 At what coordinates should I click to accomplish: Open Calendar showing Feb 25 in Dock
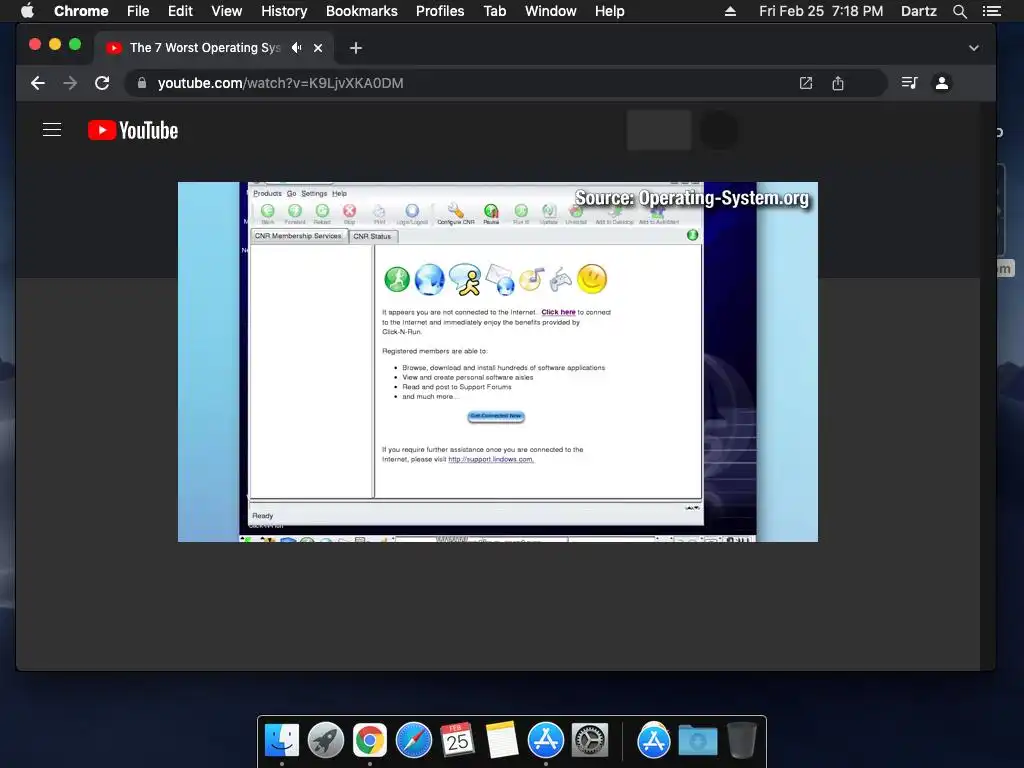457,740
